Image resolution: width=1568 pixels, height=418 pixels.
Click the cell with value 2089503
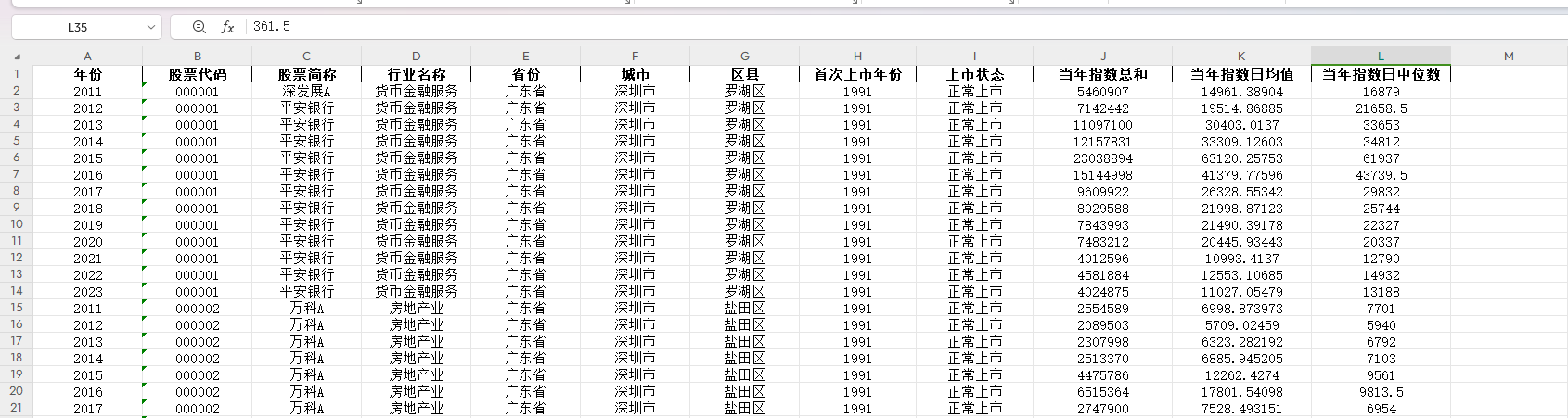click(1103, 325)
